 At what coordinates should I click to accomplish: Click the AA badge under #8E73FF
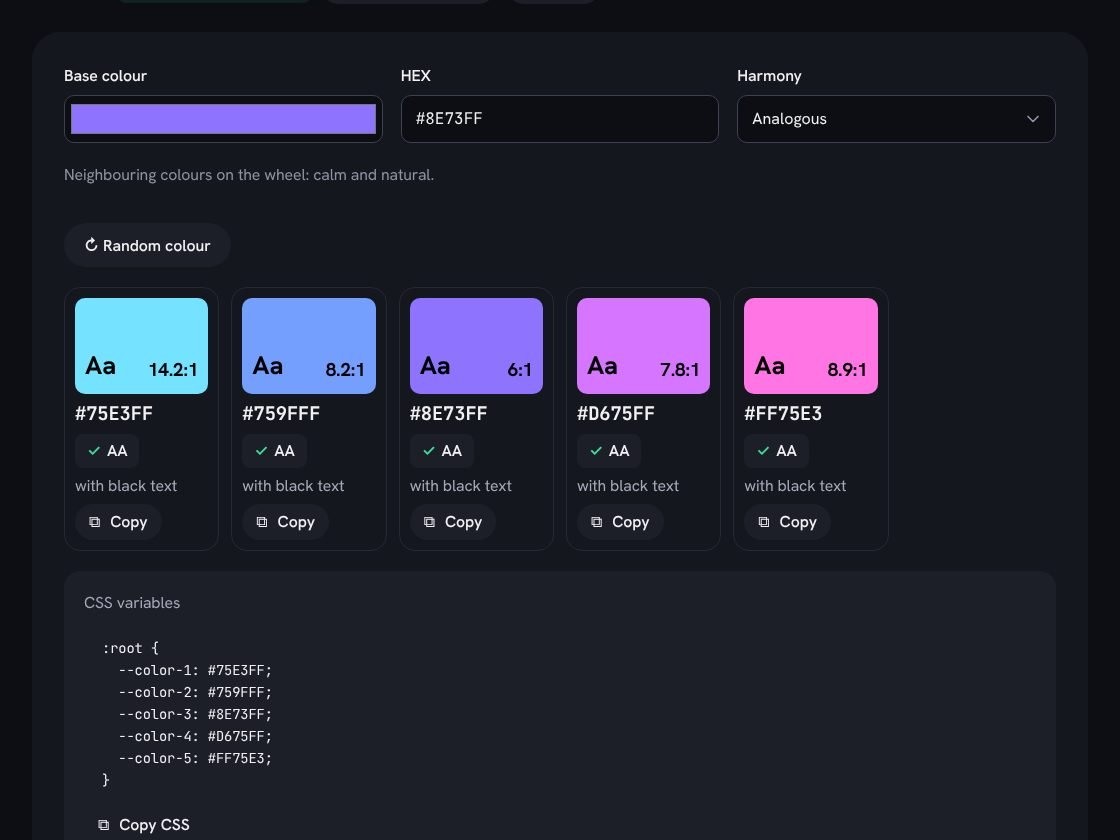pos(441,451)
